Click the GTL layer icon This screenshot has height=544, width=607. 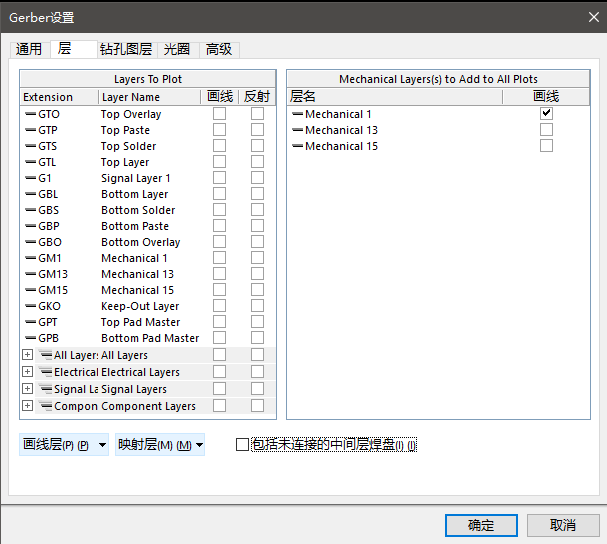[31, 162]
